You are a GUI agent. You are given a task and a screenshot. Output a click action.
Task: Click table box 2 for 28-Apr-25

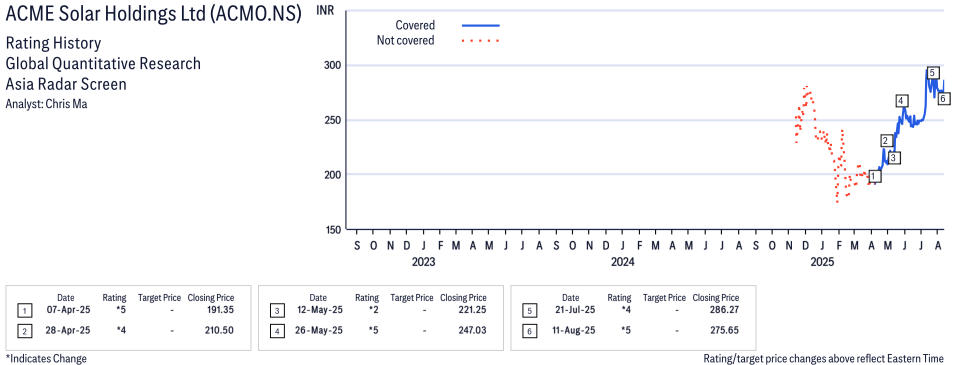click(24, 331)
